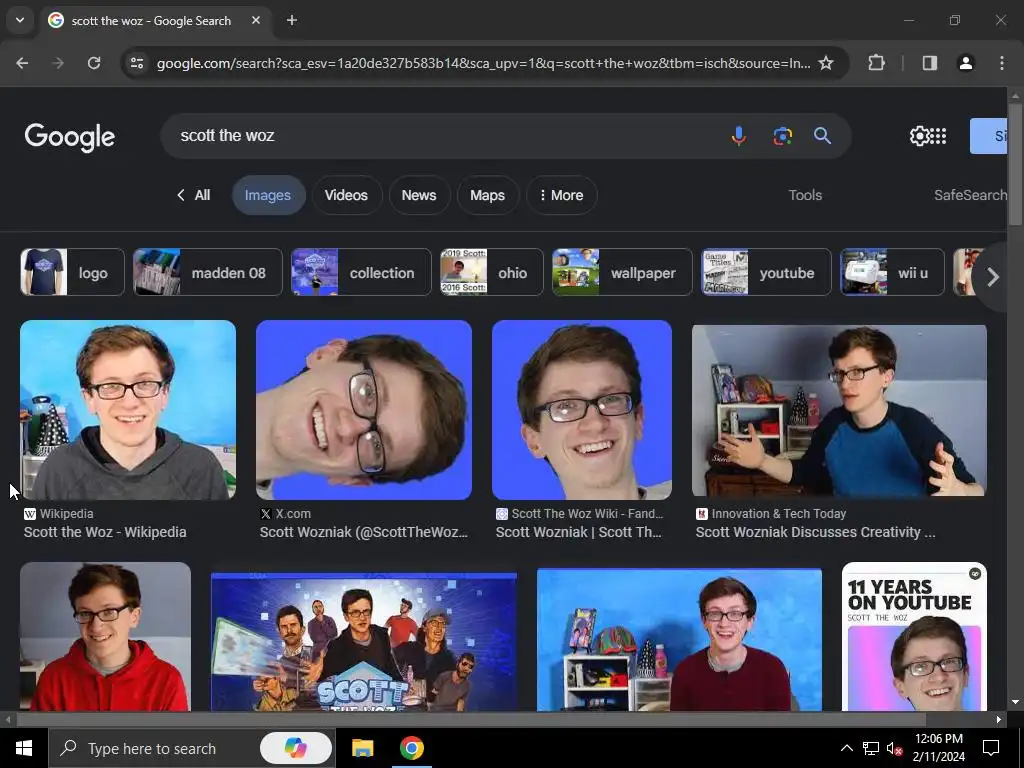
Task: Filter images by collection chip
Action: 361,272
